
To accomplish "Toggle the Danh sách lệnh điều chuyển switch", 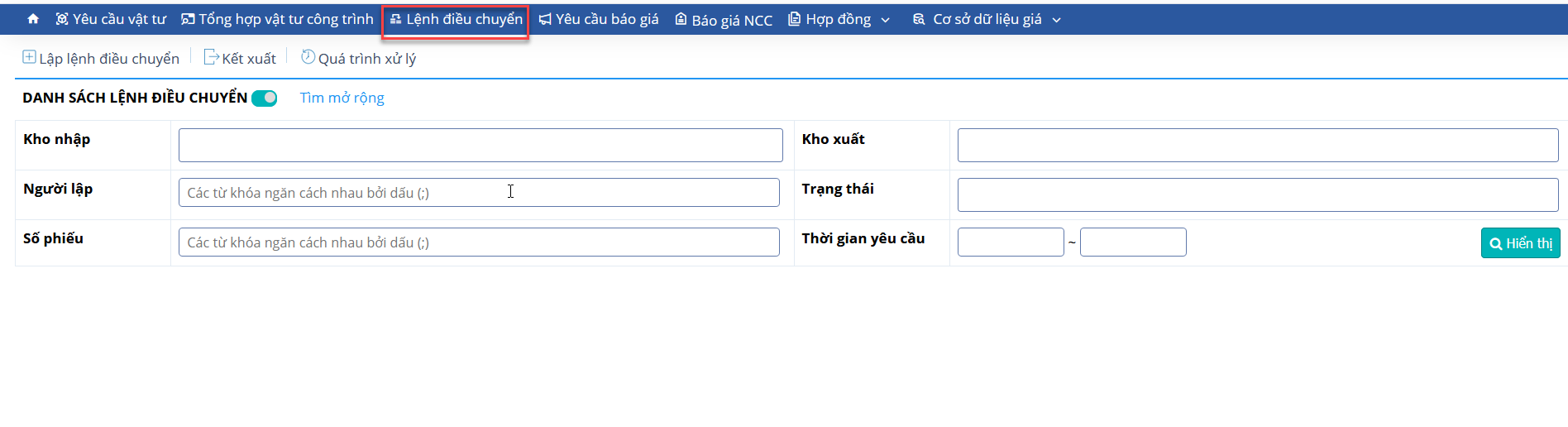I will 265,98.
